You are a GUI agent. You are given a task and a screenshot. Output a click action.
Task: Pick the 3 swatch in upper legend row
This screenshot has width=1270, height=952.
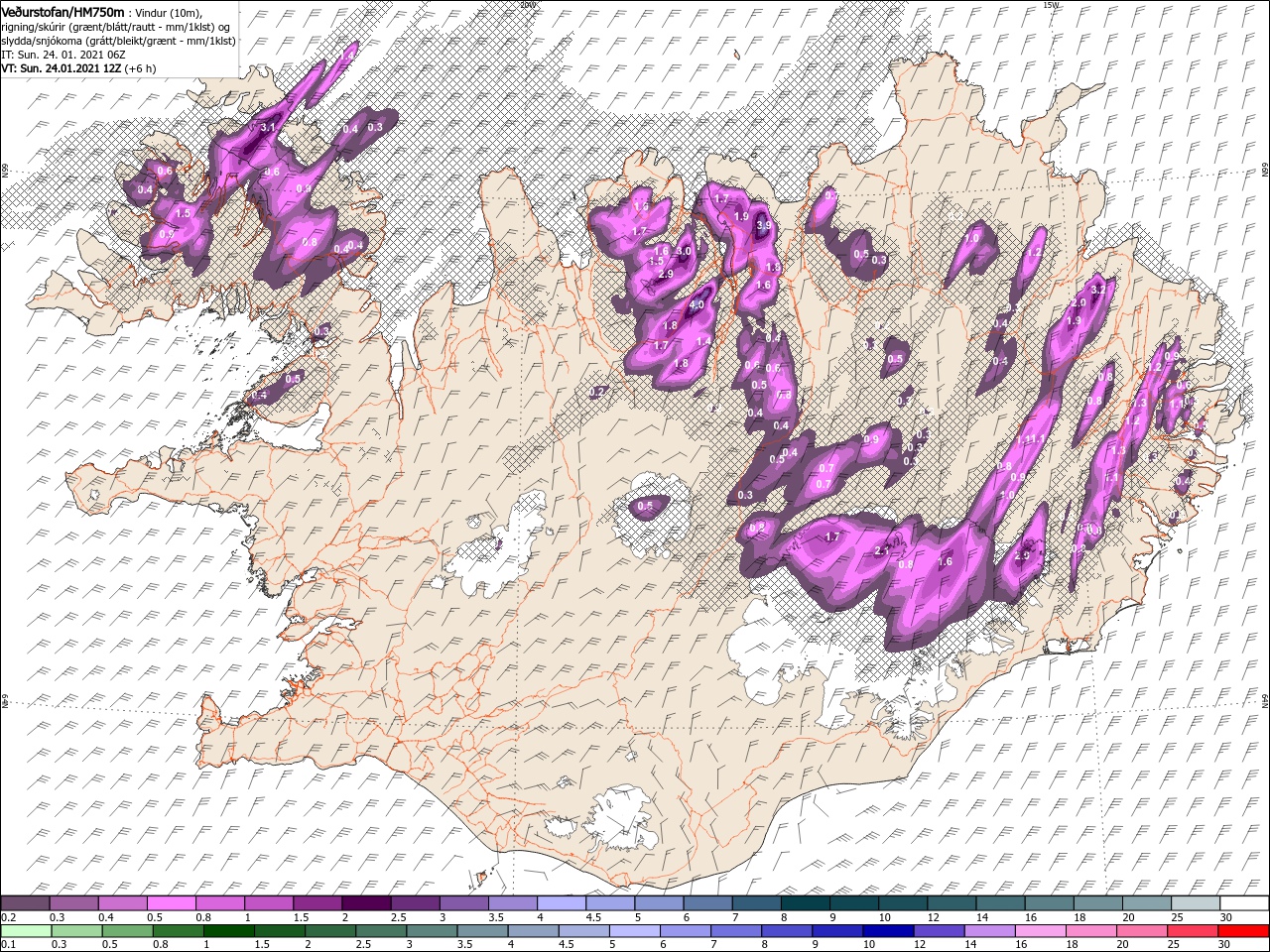click(464, 903)
